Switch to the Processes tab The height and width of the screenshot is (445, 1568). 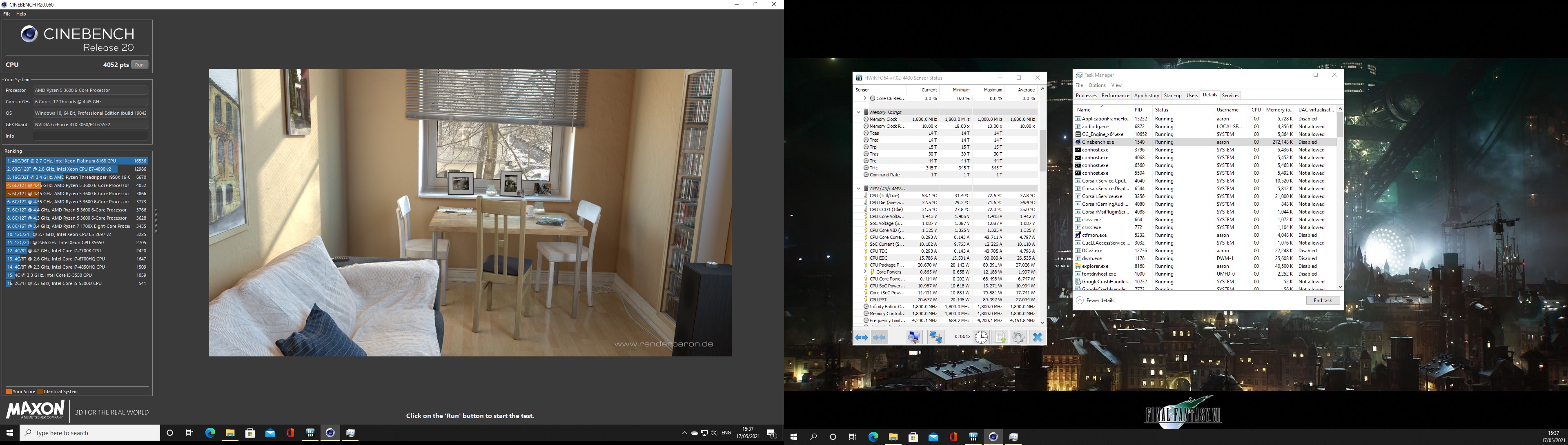pyautogui.click(x=1086, y=96)
